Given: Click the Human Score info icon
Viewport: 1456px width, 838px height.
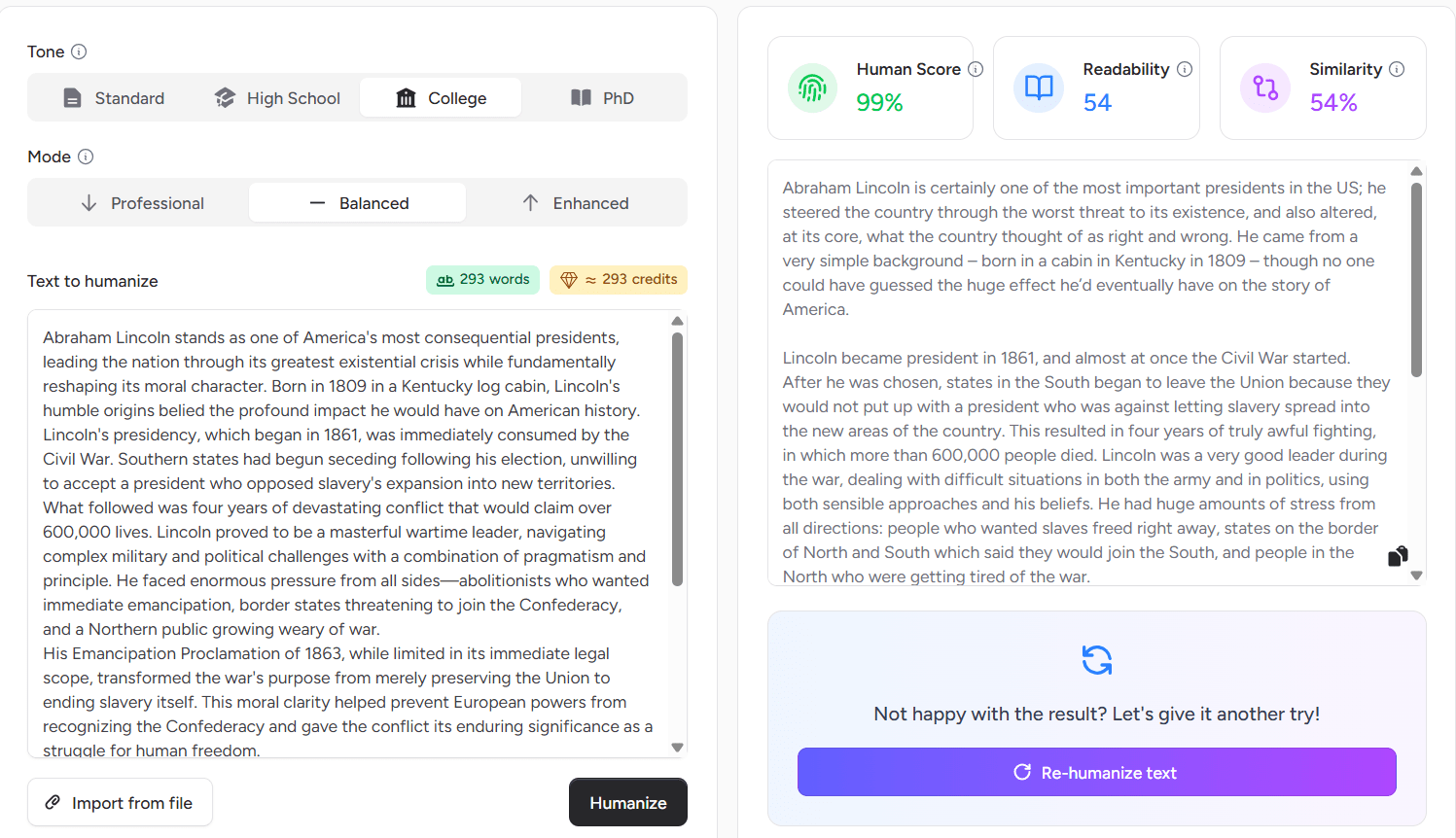Looking at the screenshot, I should tap(976, 69).
